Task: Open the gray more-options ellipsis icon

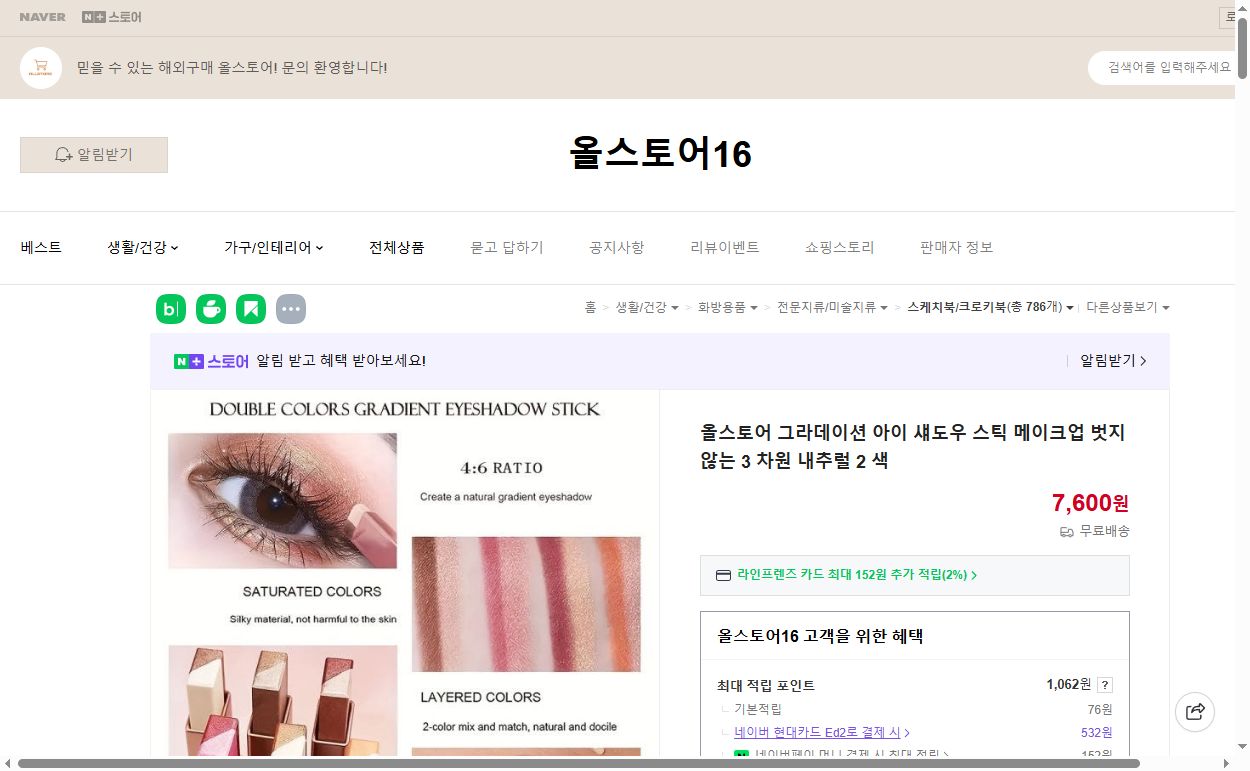Action: click(x=291, y=309)
